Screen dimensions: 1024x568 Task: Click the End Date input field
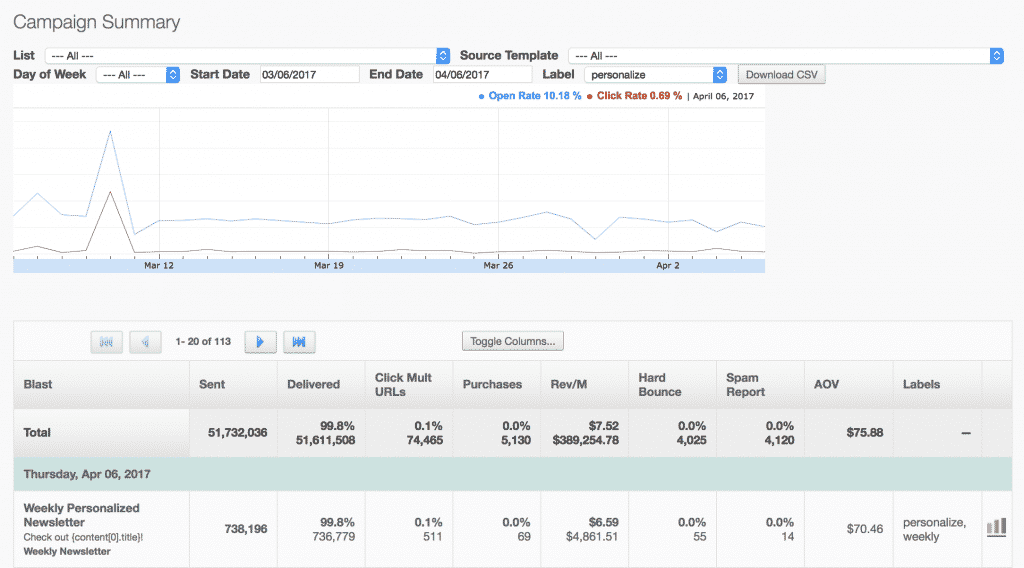coord(482,75)
